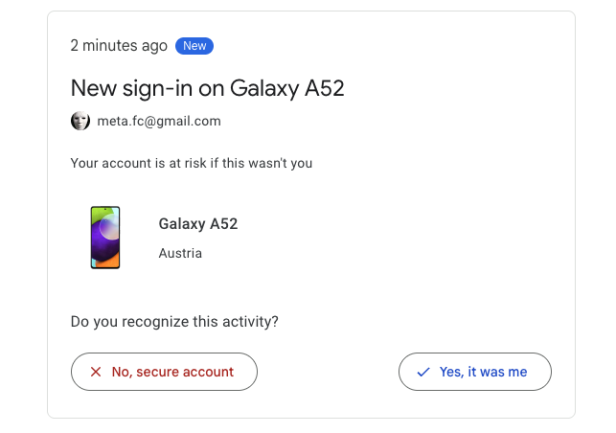
Task: Click the bold "Galaxy A52" device name
Action: click(x=198, y=224)
